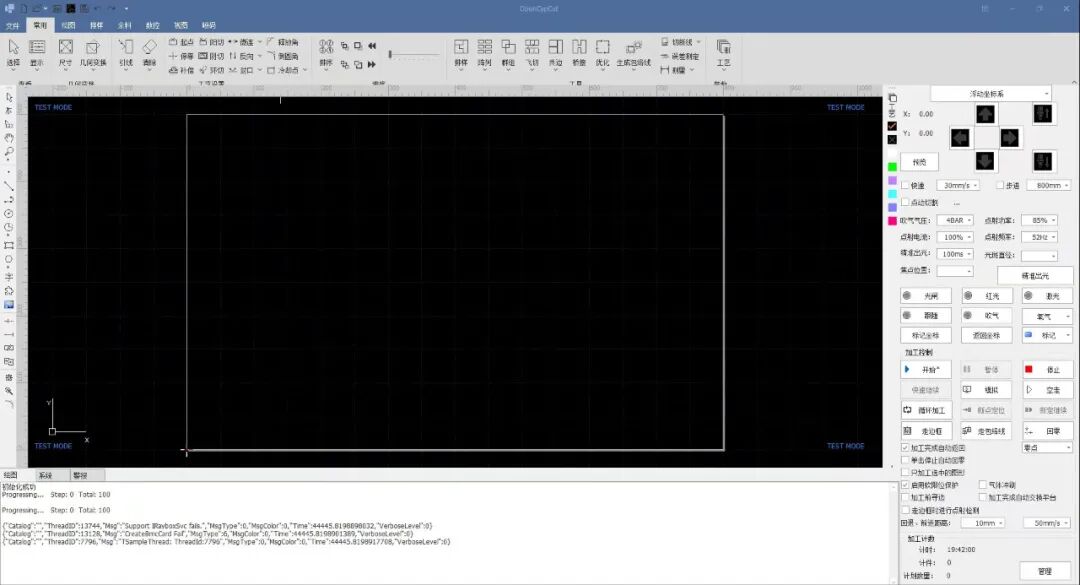Toggle 只加工选中的图形 checkbox
The width and height of the screenshot is (1080, 585).
tap(905, 473)
